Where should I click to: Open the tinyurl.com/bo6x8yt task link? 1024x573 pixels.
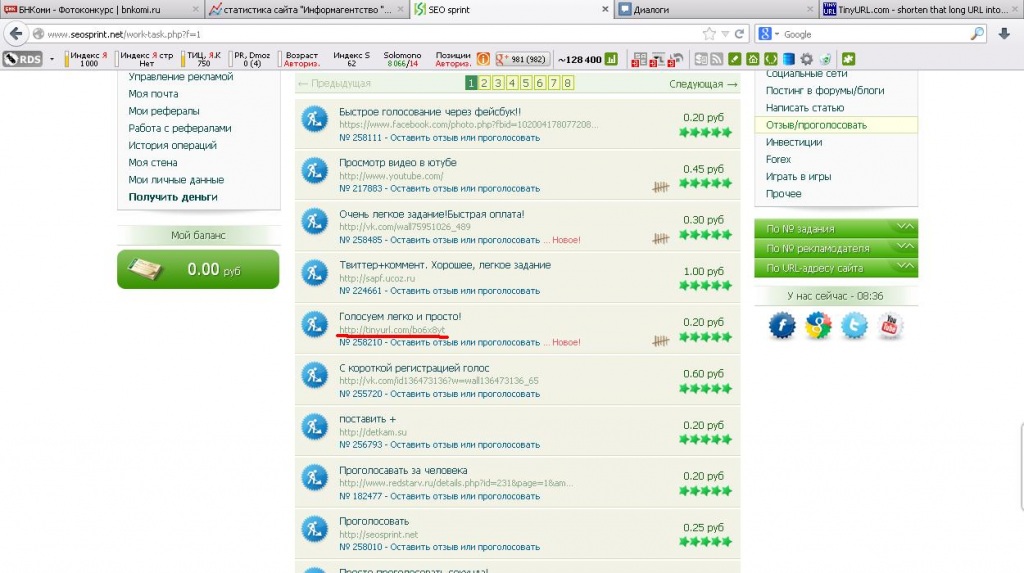point(392,330)
